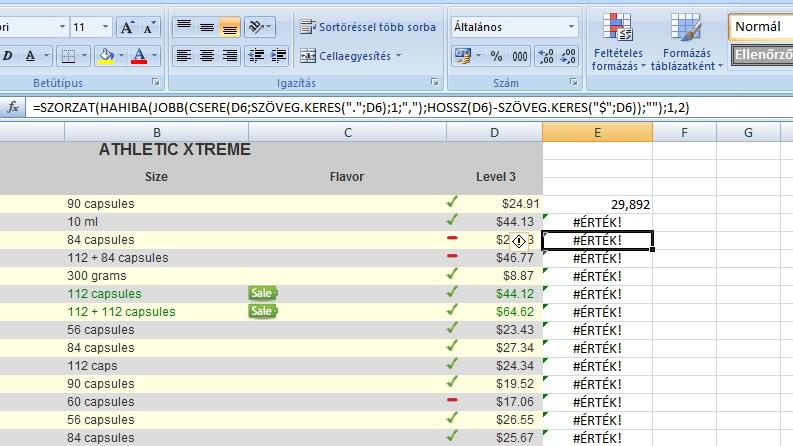Center cell text horizontally

click(x=206, y=56)
